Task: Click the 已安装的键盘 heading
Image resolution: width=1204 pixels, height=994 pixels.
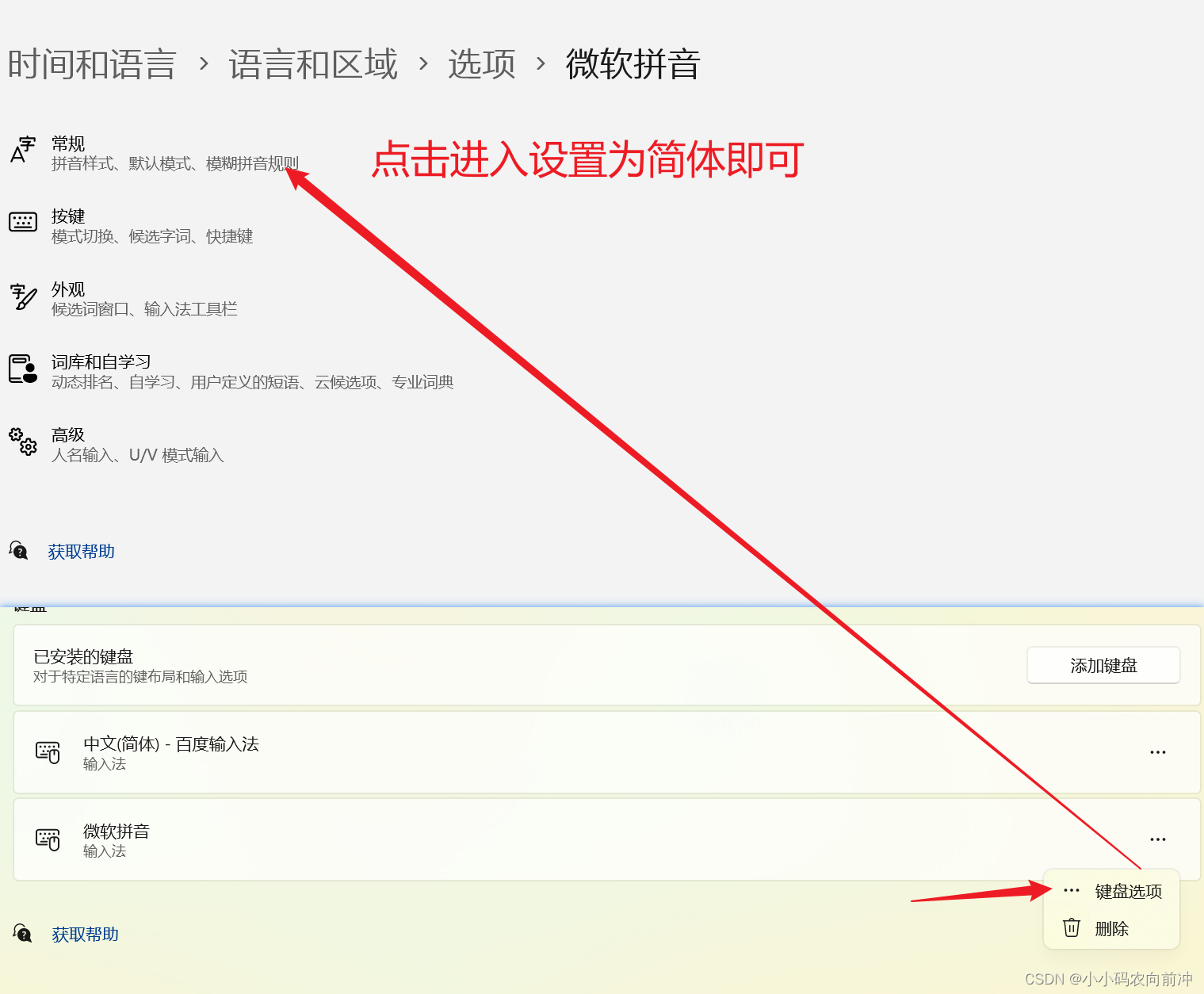Action: 83,657
